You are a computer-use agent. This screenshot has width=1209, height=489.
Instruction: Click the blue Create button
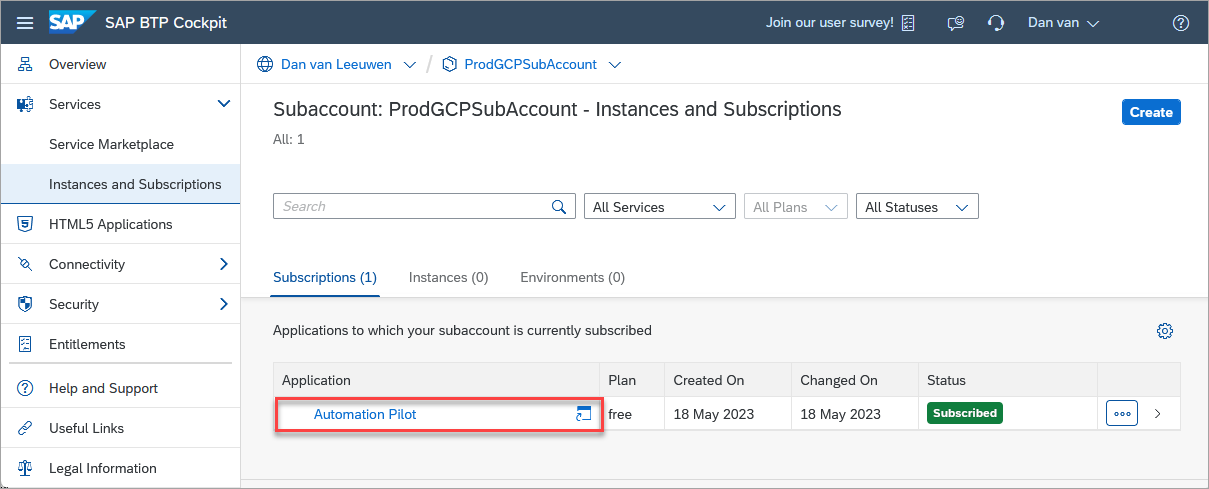click(x=1151, y=112)
